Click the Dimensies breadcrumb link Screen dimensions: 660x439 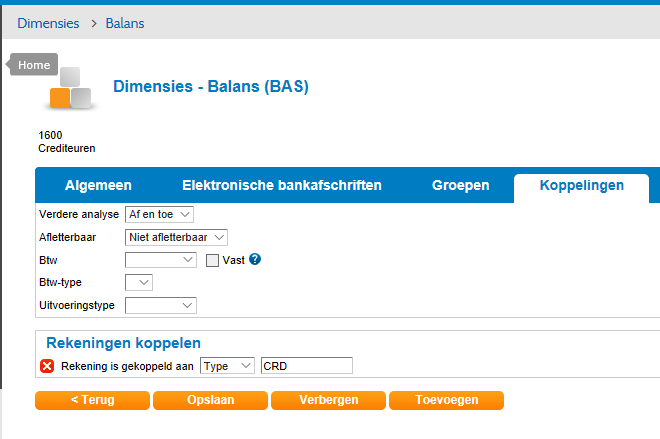pyautogui.click(x=48, y=23)
